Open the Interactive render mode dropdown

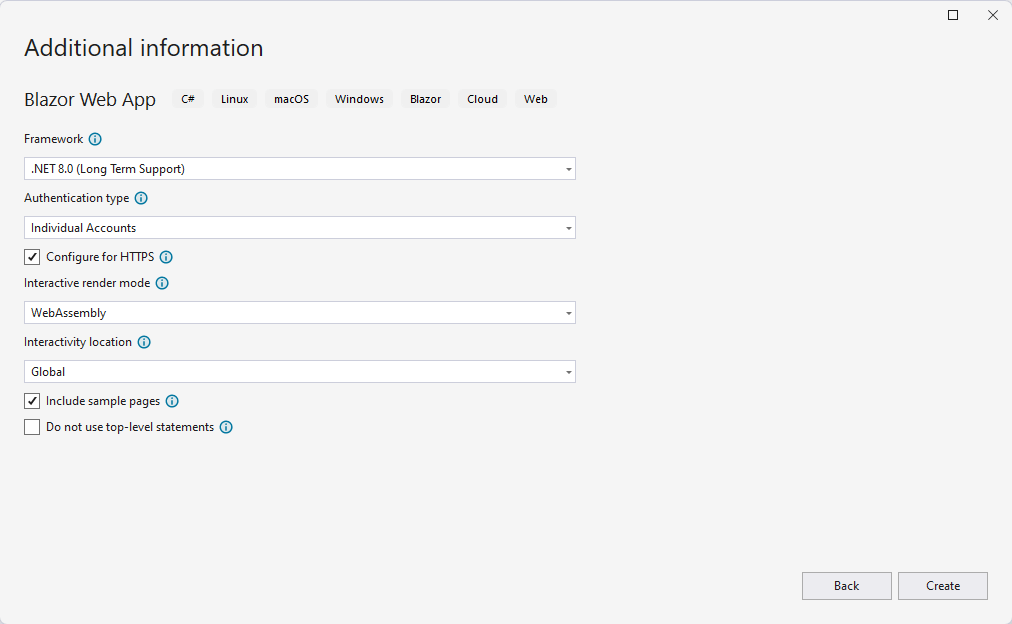coord(299,313)
